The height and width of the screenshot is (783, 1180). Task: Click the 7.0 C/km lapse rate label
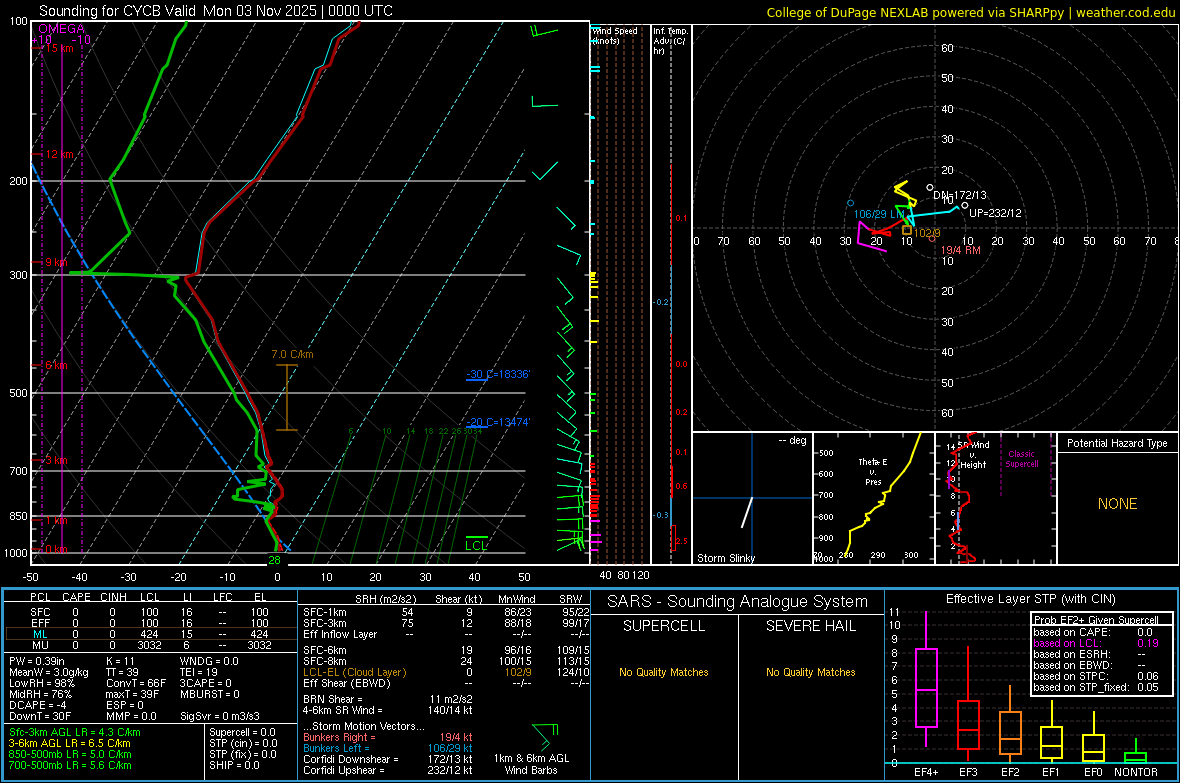pyautogui.click(x=293, y=355)
